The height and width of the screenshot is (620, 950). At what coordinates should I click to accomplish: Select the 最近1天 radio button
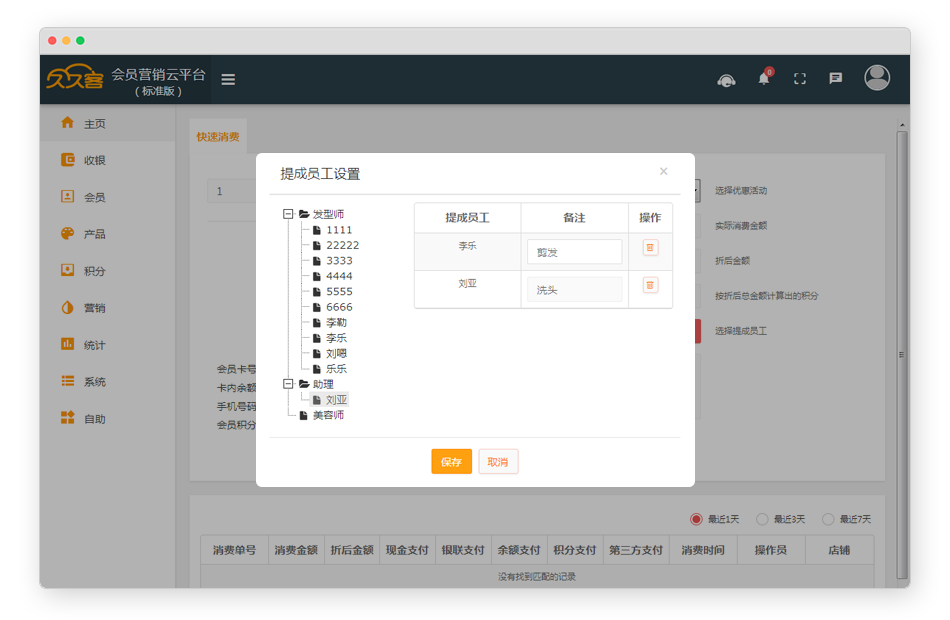[x=696, y=519]
